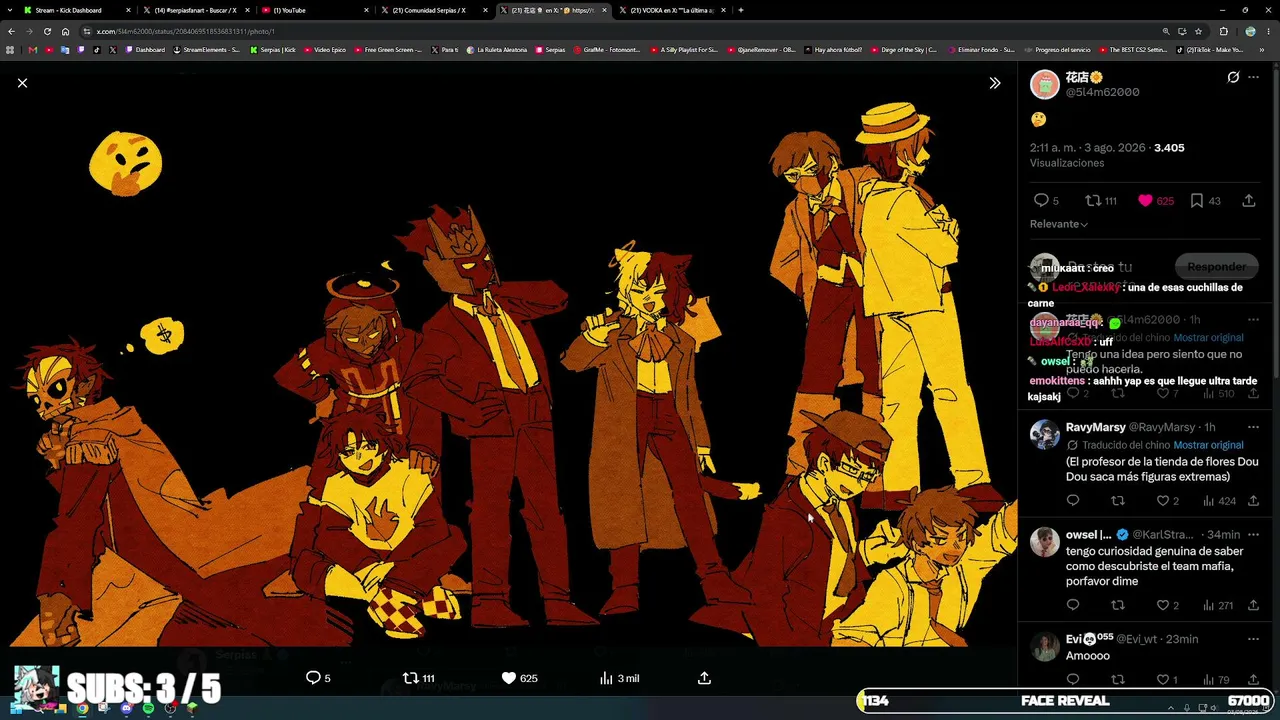Viewport: 1280px width, 720px height.
Task: Go to the browser home page
Action: pyautogui.click(x=66, y=31)
